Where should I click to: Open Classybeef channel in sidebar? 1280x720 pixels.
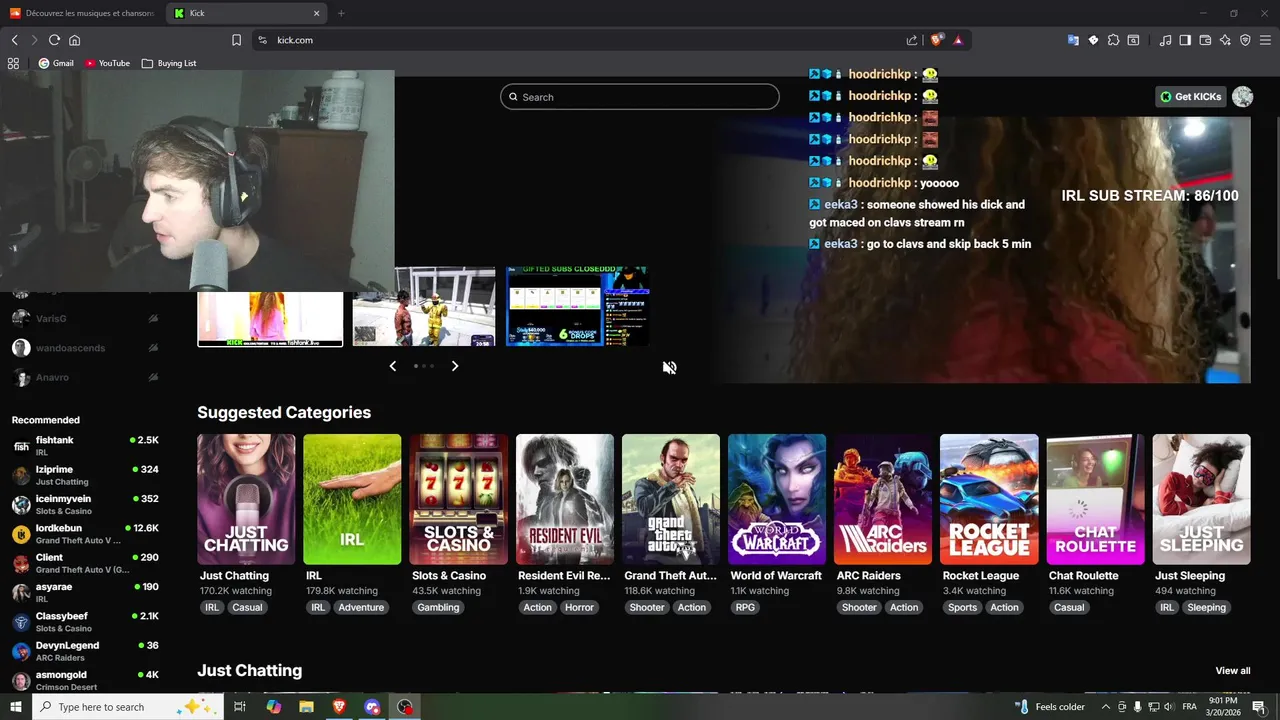coord(85,622)
